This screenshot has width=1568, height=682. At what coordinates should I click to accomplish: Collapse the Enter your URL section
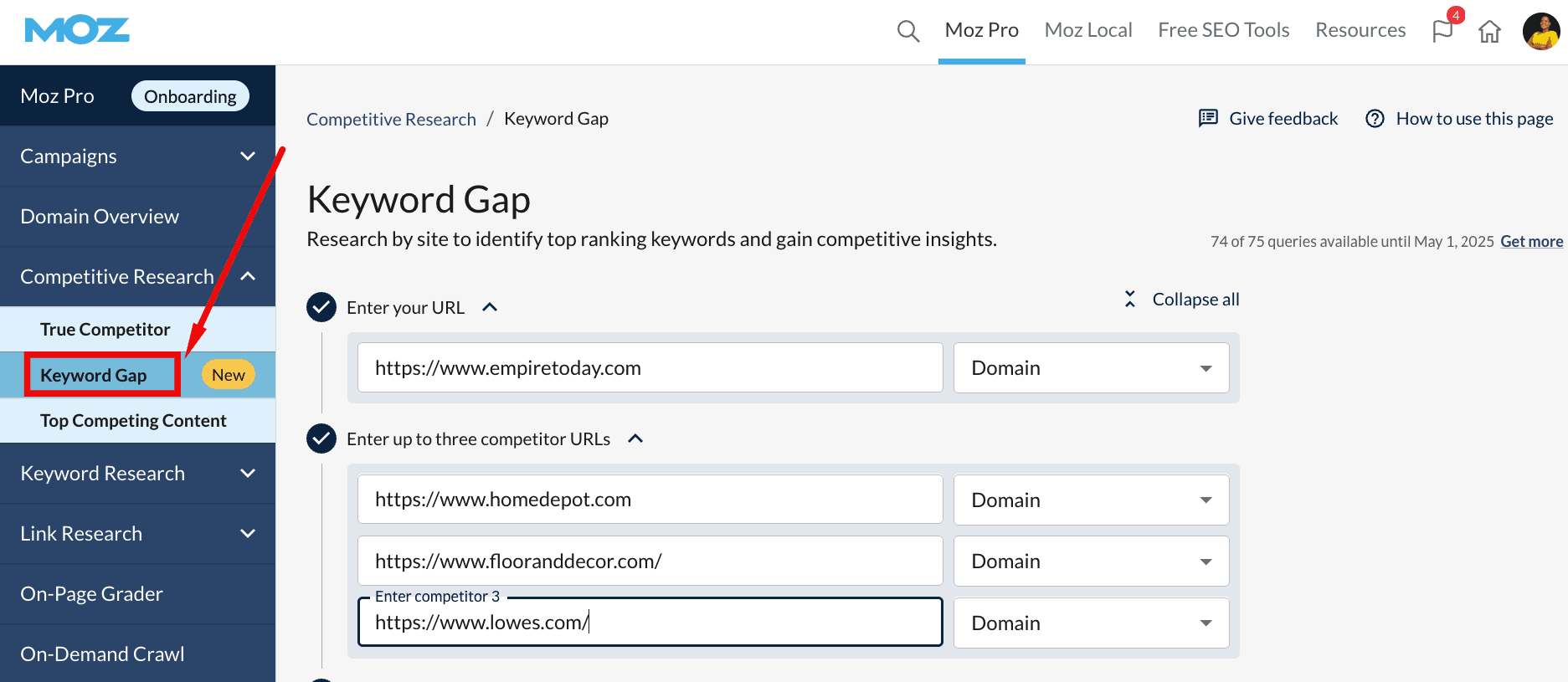coord(490,307)
